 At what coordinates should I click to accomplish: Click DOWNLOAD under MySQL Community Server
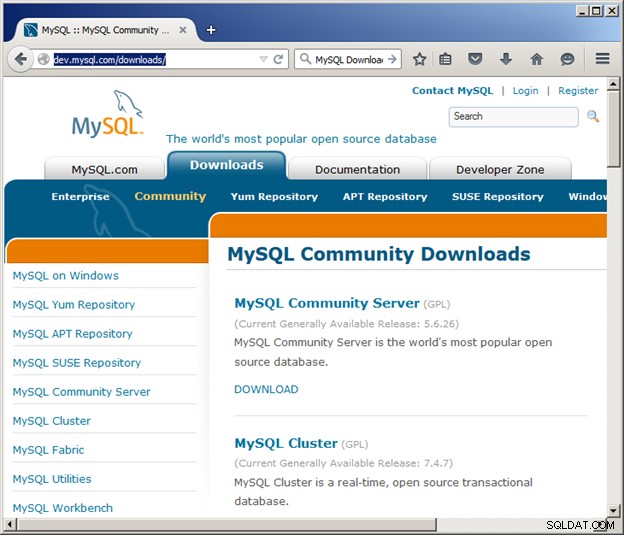[266, 389]
